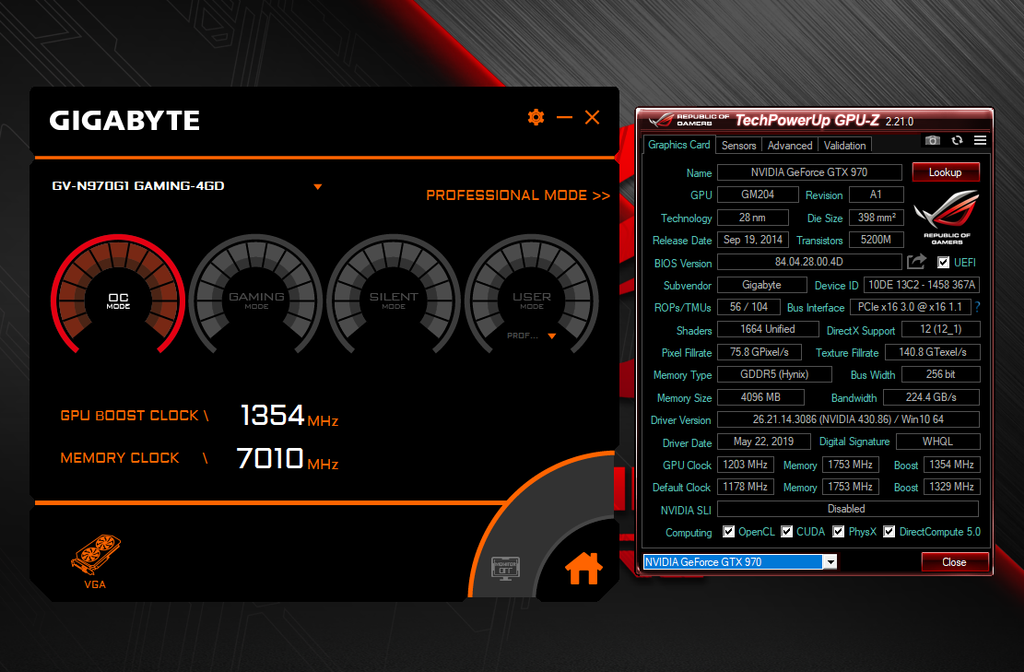
Task: Toggle the PhysX checkbox
Action: tap(839, 532)
